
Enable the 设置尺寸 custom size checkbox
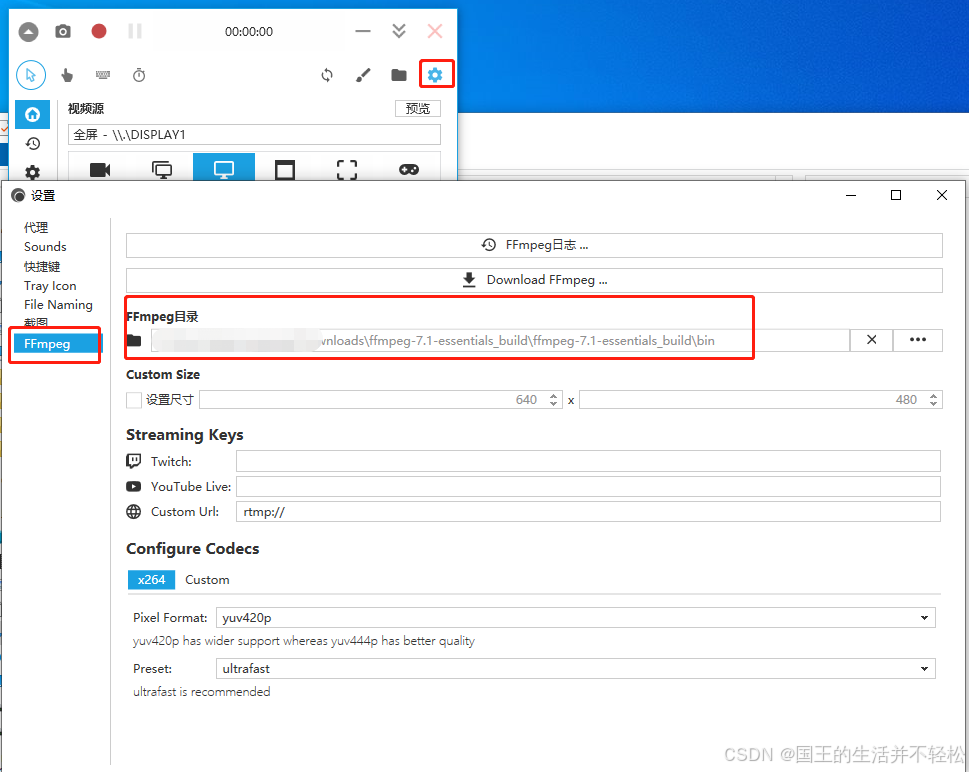coord(133,400)
